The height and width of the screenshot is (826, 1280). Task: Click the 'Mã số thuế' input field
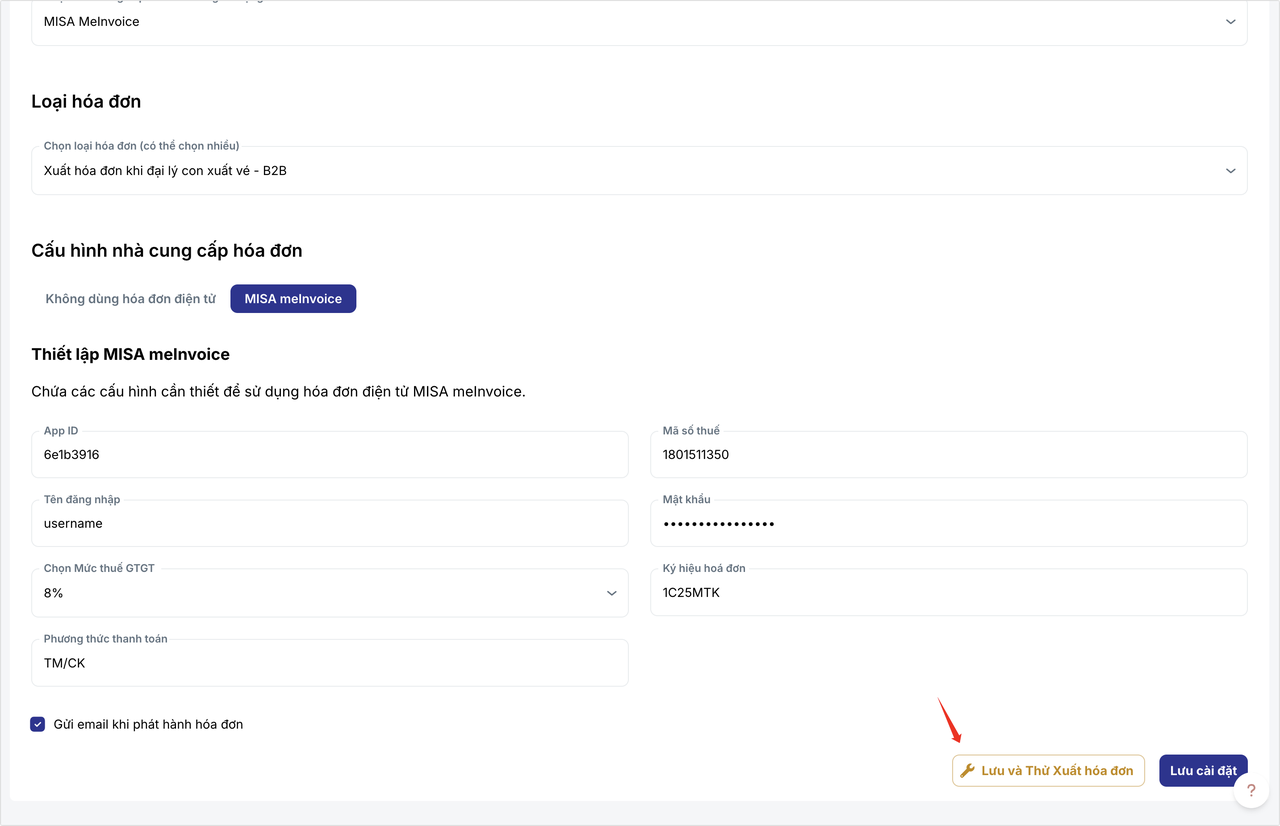click(x=949, y=455)
